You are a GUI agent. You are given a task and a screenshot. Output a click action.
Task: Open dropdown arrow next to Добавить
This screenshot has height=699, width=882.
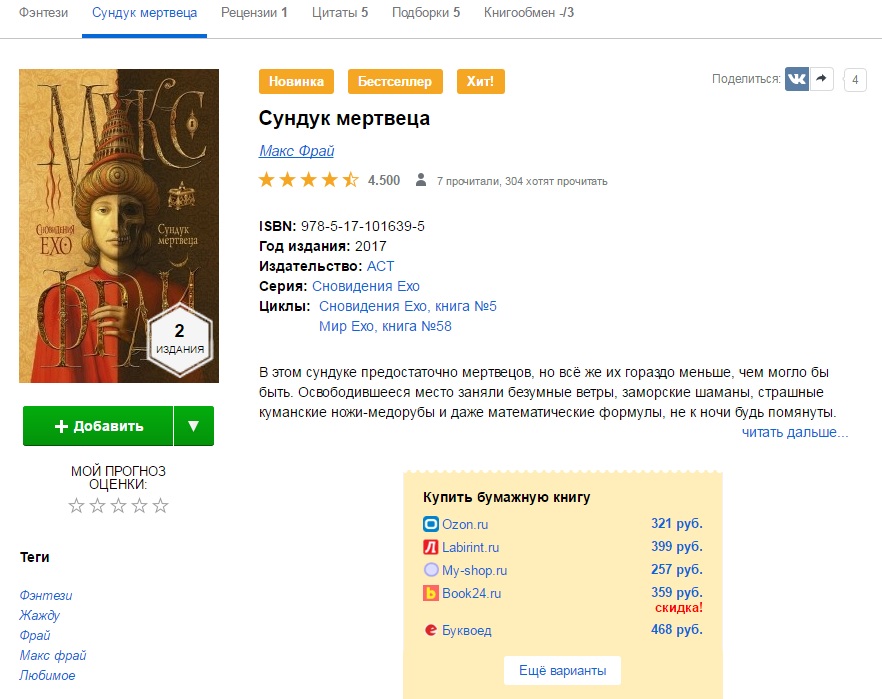point(194,426)
